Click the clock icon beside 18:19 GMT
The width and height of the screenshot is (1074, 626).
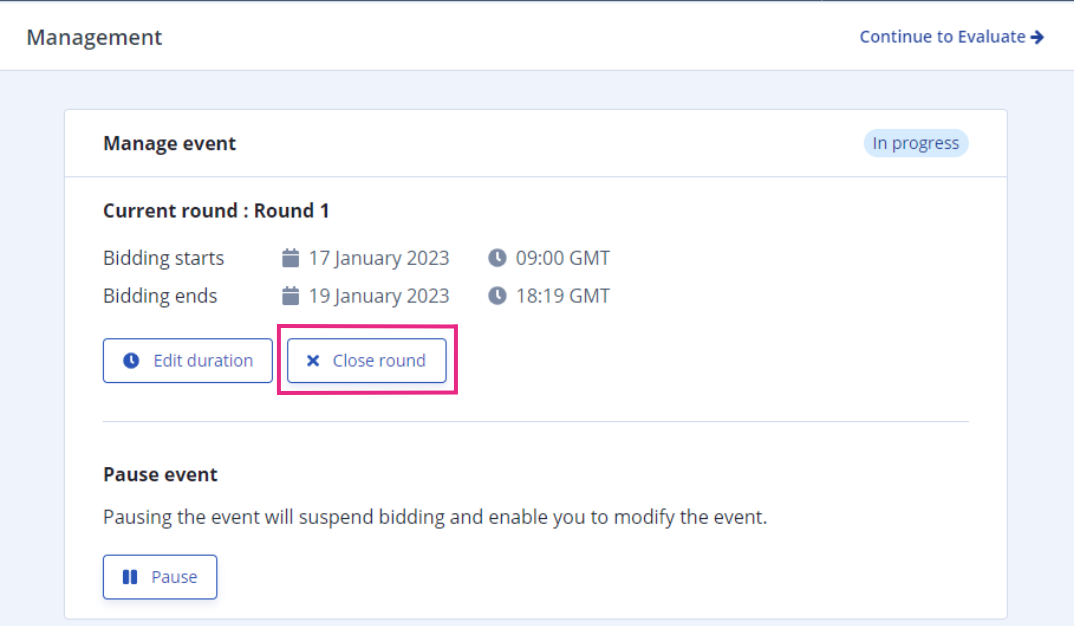tap(497, 296)
